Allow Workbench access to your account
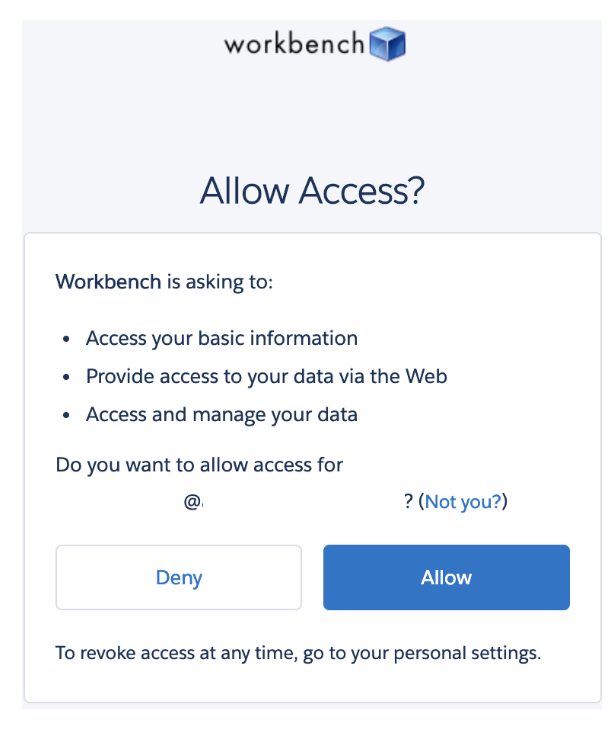This screenshot has height=736, width=616. click(446, 577)
